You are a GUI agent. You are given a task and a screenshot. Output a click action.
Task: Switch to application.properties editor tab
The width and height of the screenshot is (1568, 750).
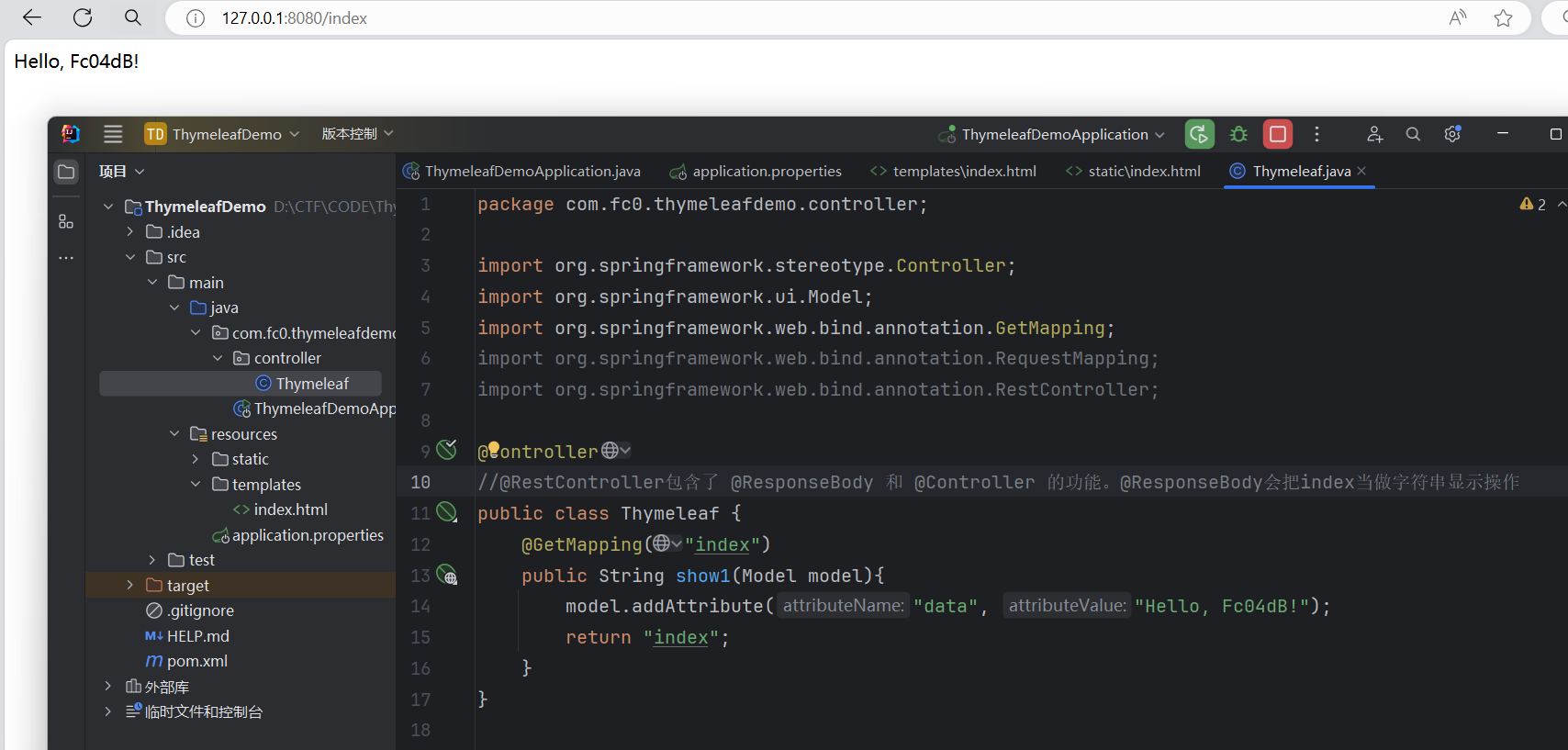(766, 172)
